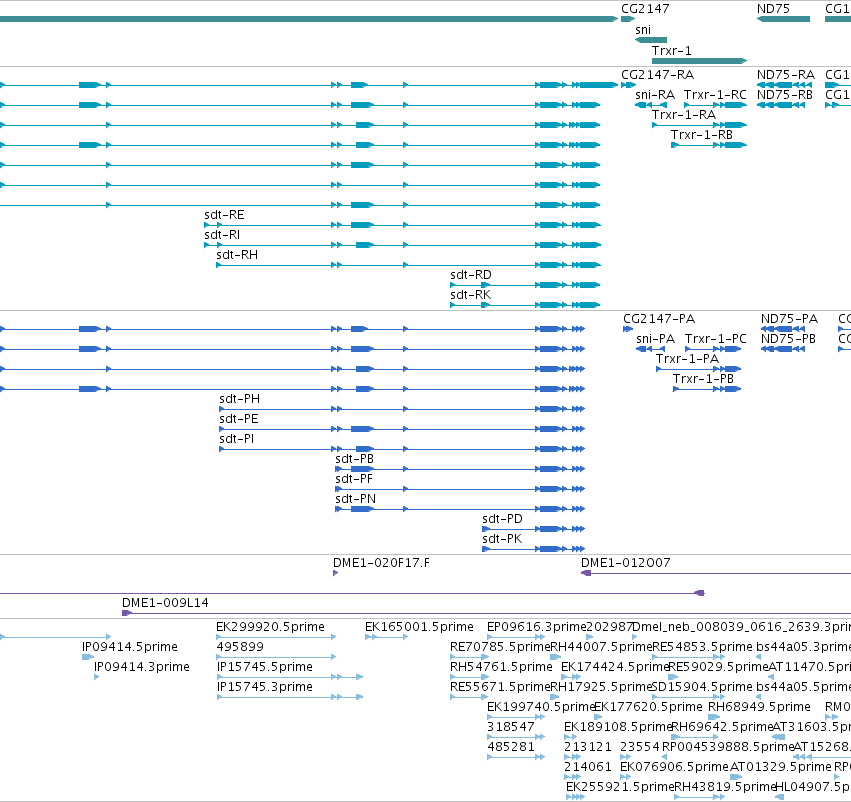Select the sdt-PF protein label
Image resolution: width=851 pixels, height=802 pixels.
[x=354, y=479]
